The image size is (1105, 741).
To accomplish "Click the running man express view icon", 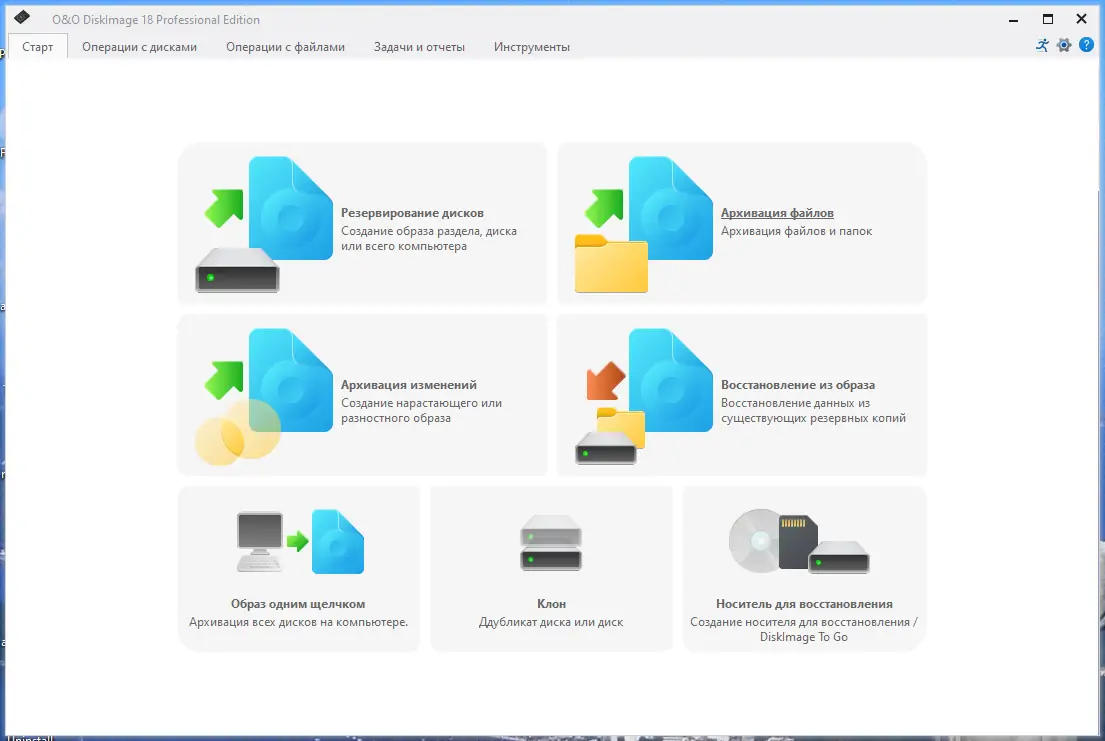I will [x=1042, y=45].
